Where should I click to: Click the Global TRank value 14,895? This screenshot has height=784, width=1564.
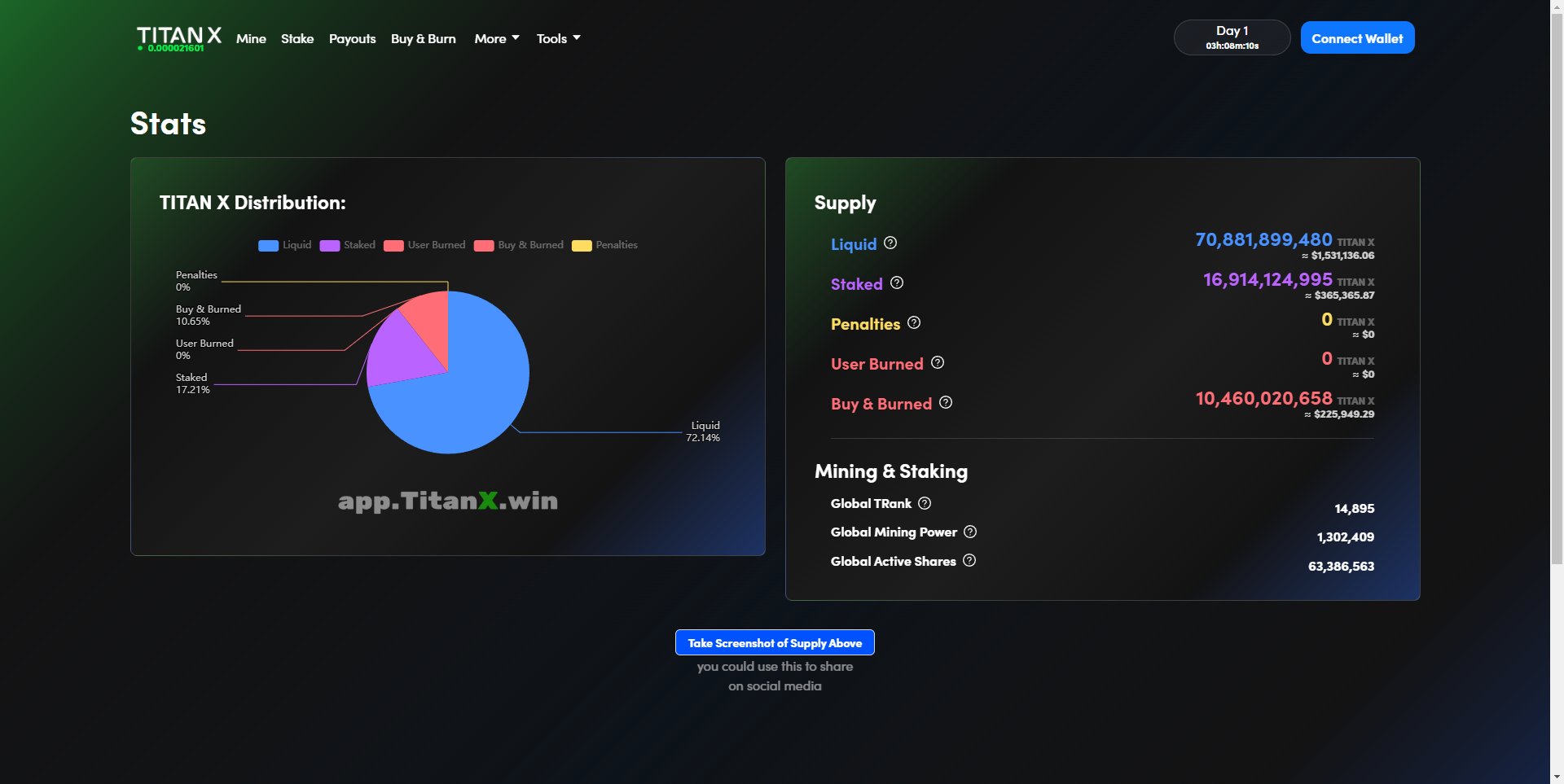pos(1354,509)
